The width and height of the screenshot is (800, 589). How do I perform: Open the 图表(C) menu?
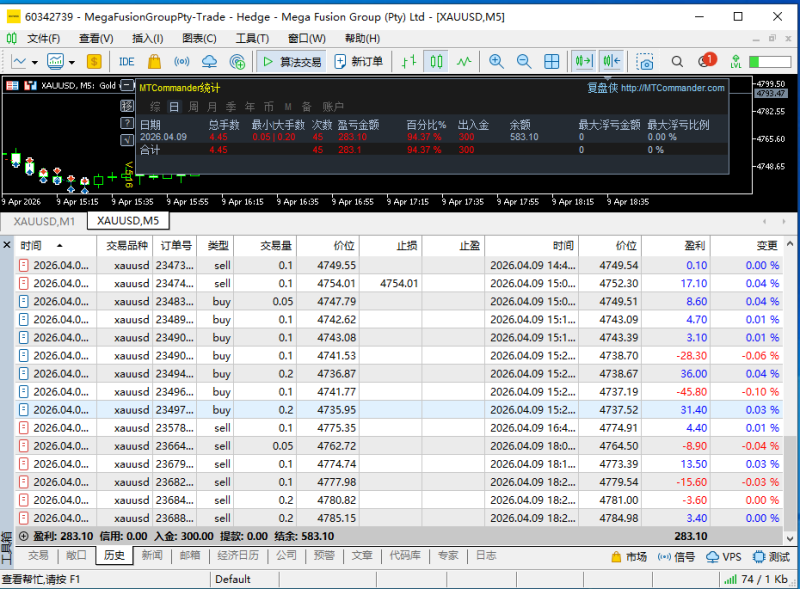coord(200,38)
